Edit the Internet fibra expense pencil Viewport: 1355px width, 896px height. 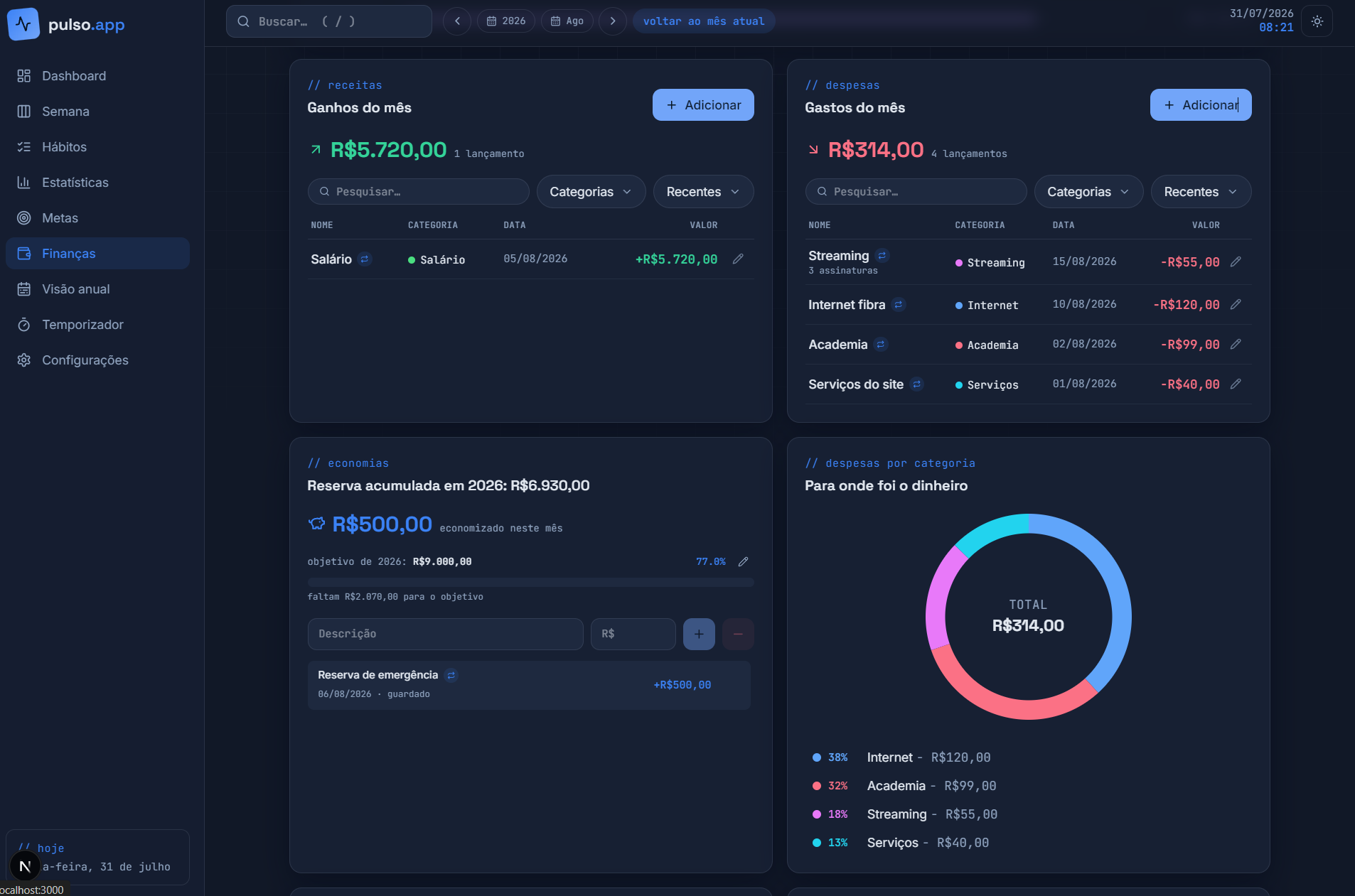(1236, 305)
